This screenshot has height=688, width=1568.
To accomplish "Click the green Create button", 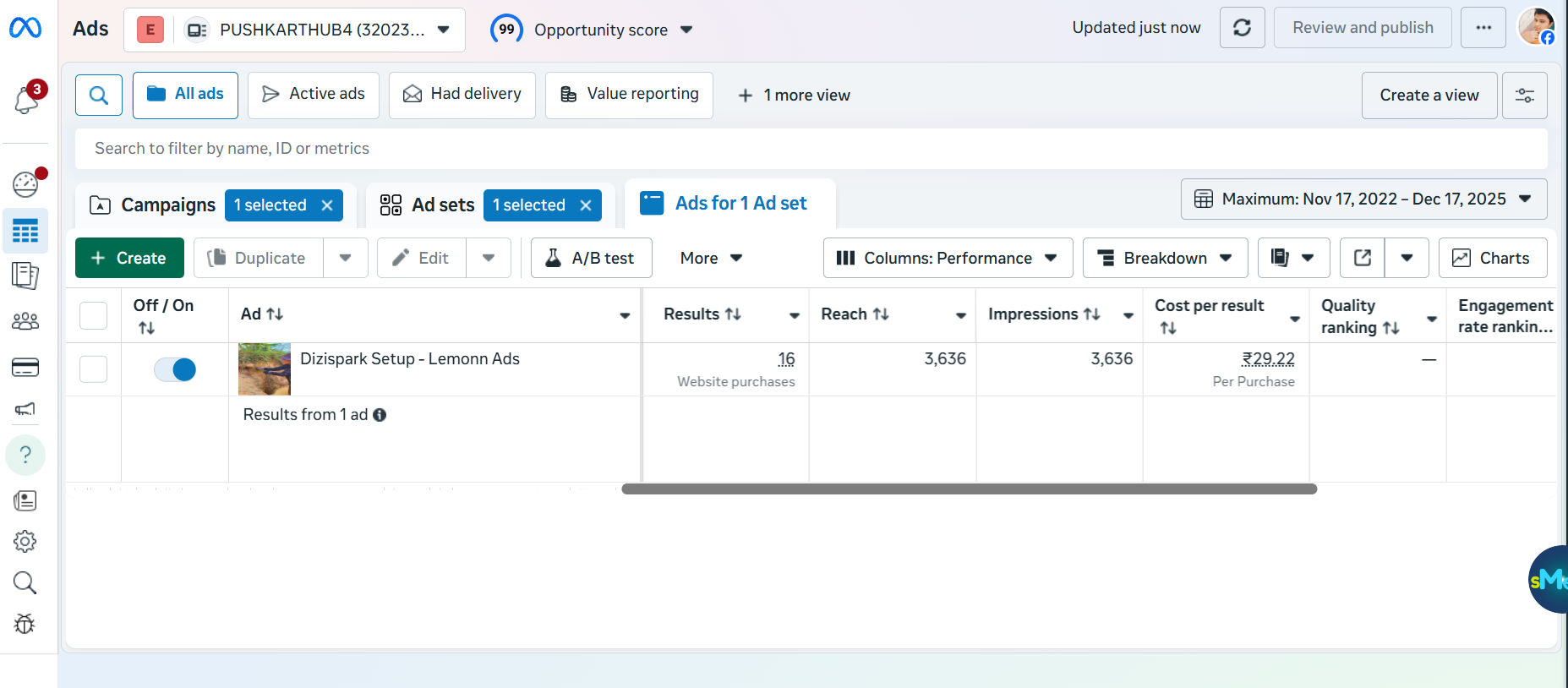I will coord(129,258).
